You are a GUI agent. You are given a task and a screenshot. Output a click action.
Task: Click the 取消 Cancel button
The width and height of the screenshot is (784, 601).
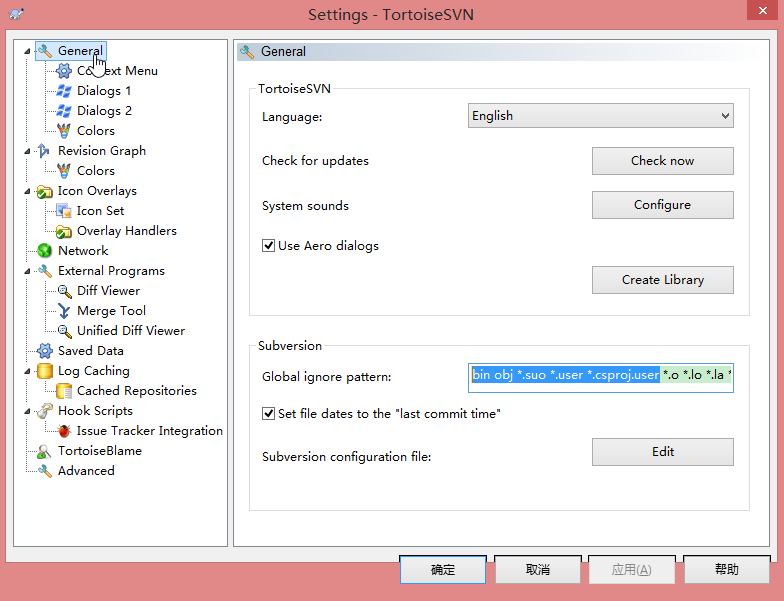pos(538,570)
